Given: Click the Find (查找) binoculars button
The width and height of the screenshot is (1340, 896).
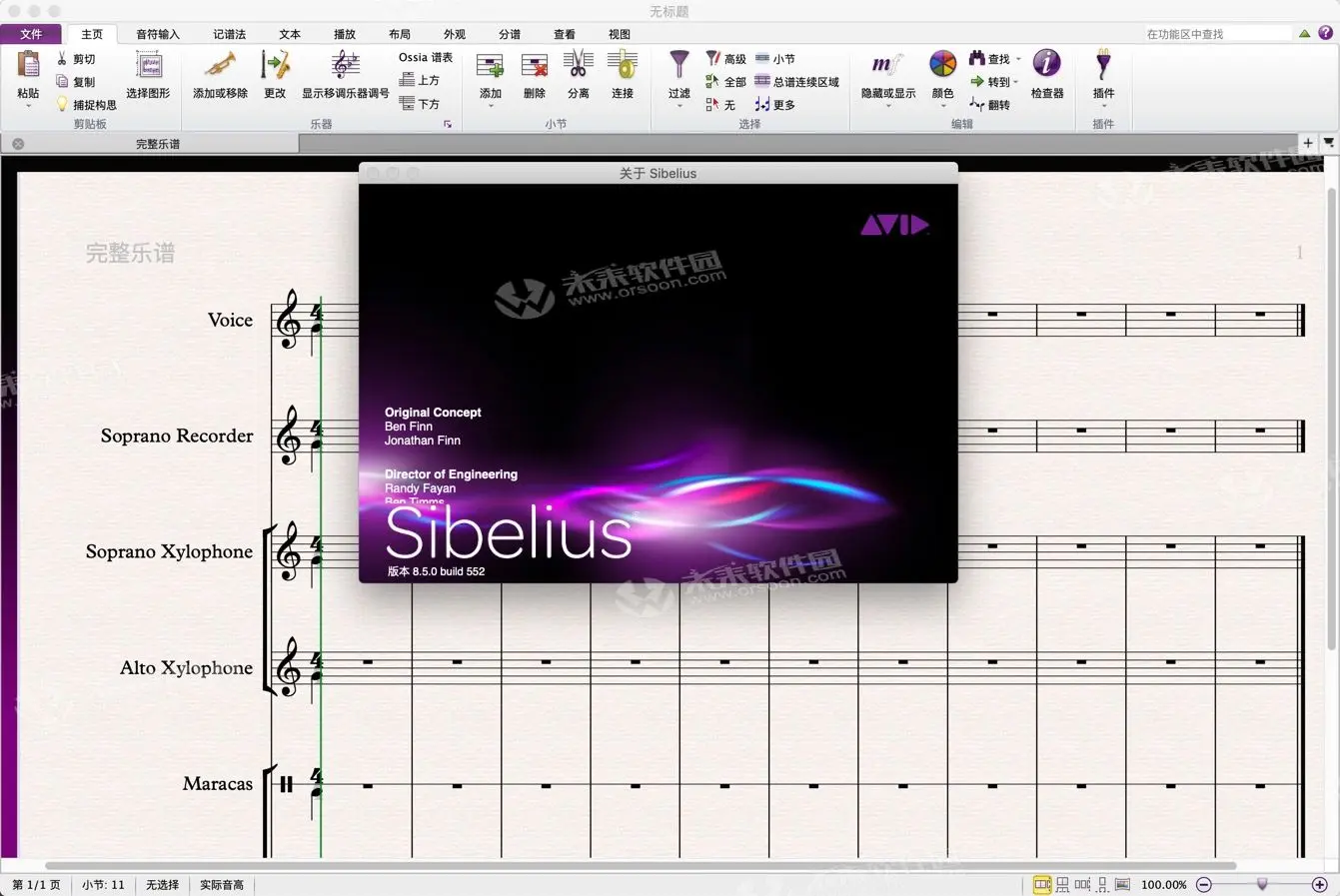Looking at the screenshot, I should click(x=989, y=59).
